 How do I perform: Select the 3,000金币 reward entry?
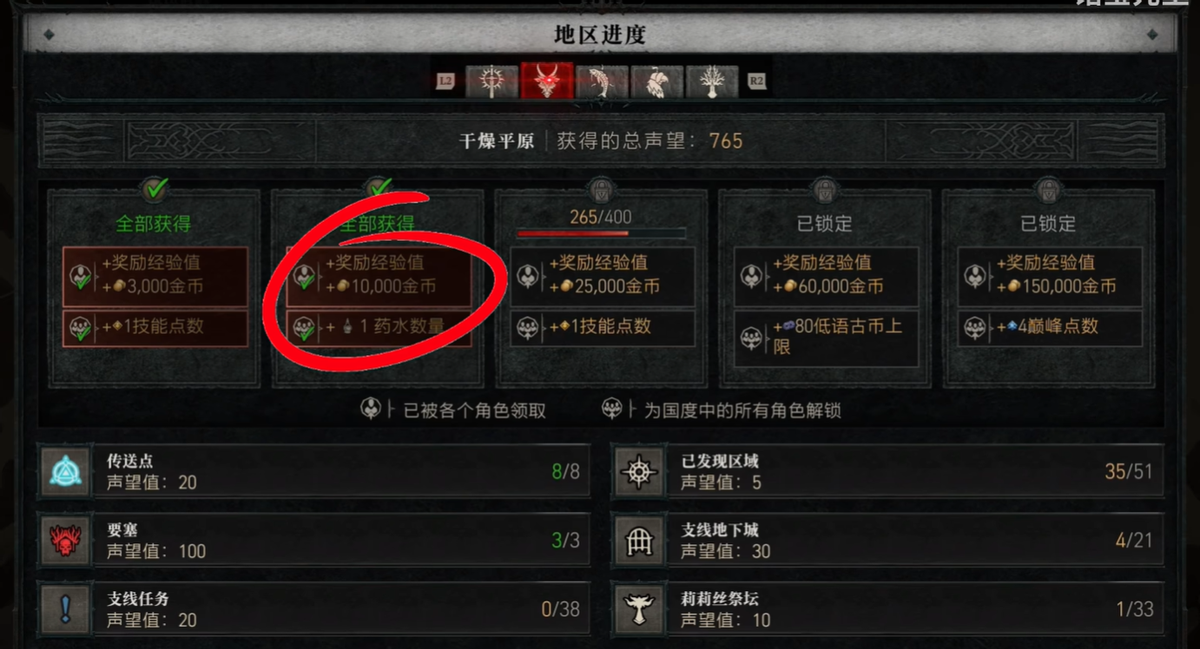155,275
